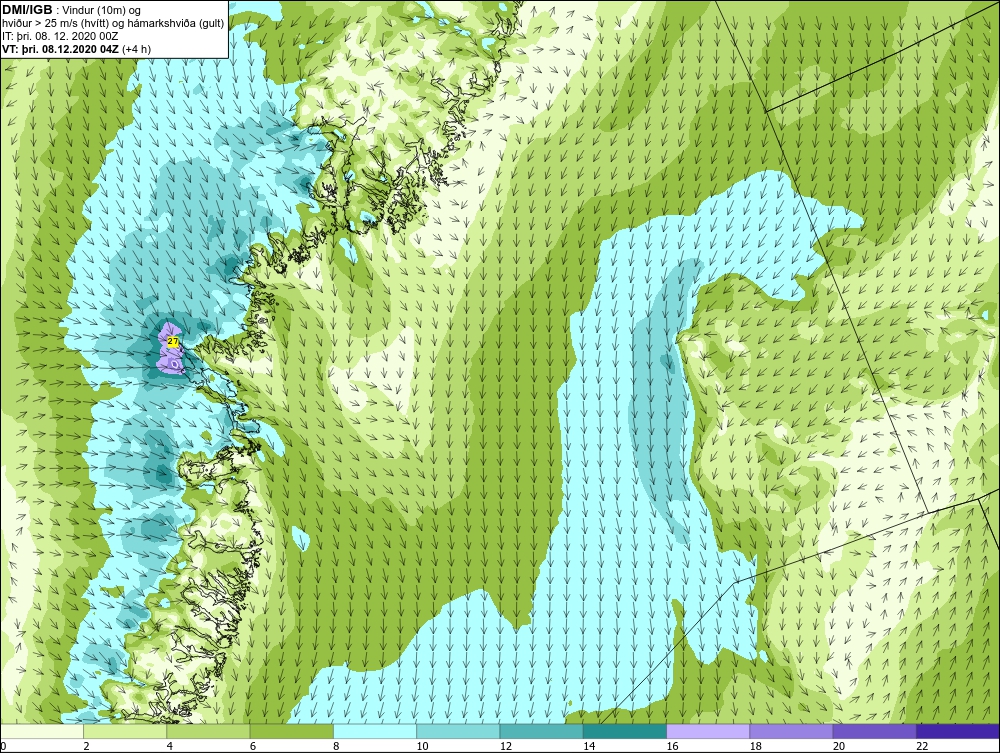Select the 8–10 m/s light cyan swatch
Viewport: 1000px width, 753px height.
[x=375, y=731]
